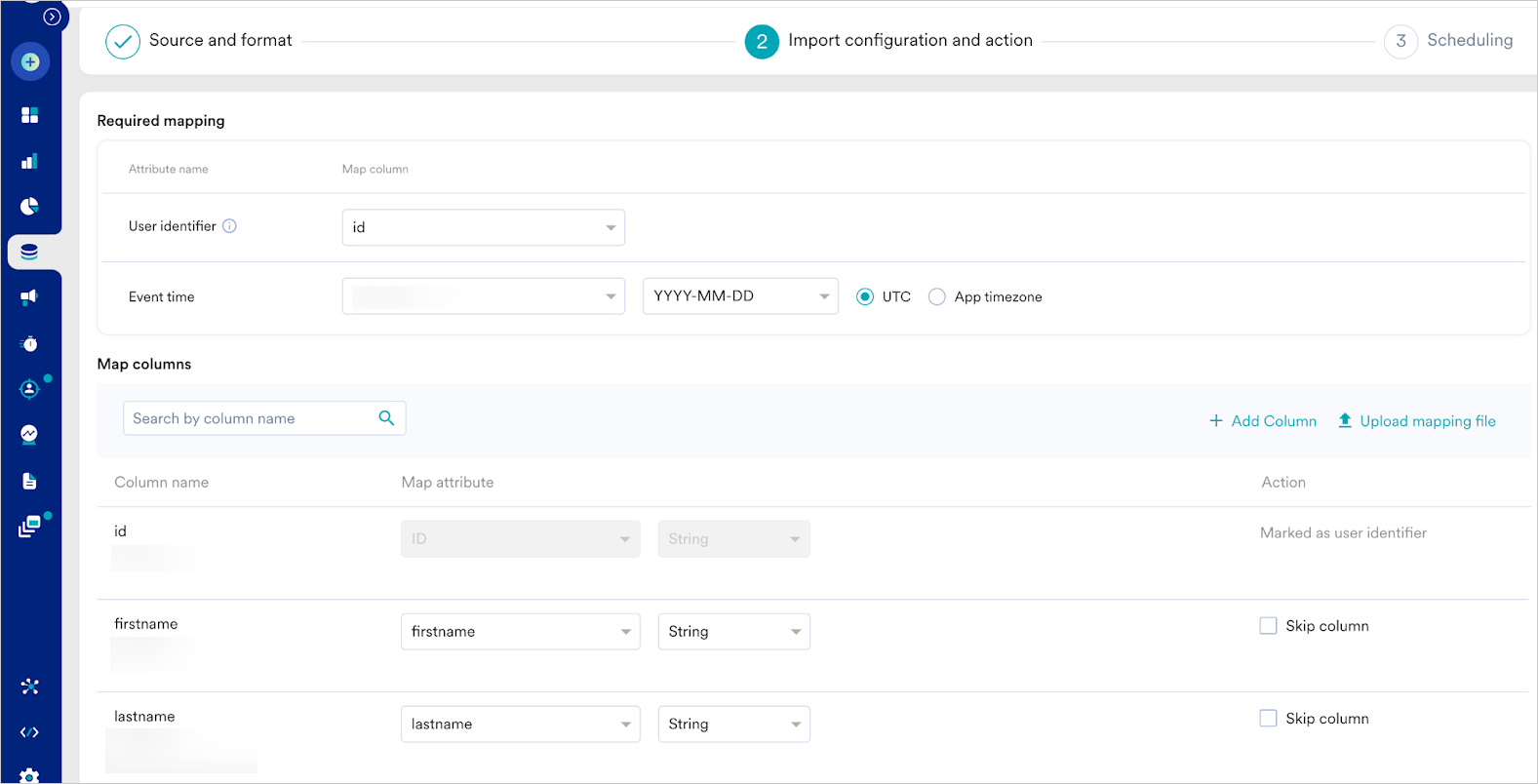The image size is (1538, 784).
Task: Click the blue plus create icon in sidebar
Action: pos(30,61)
